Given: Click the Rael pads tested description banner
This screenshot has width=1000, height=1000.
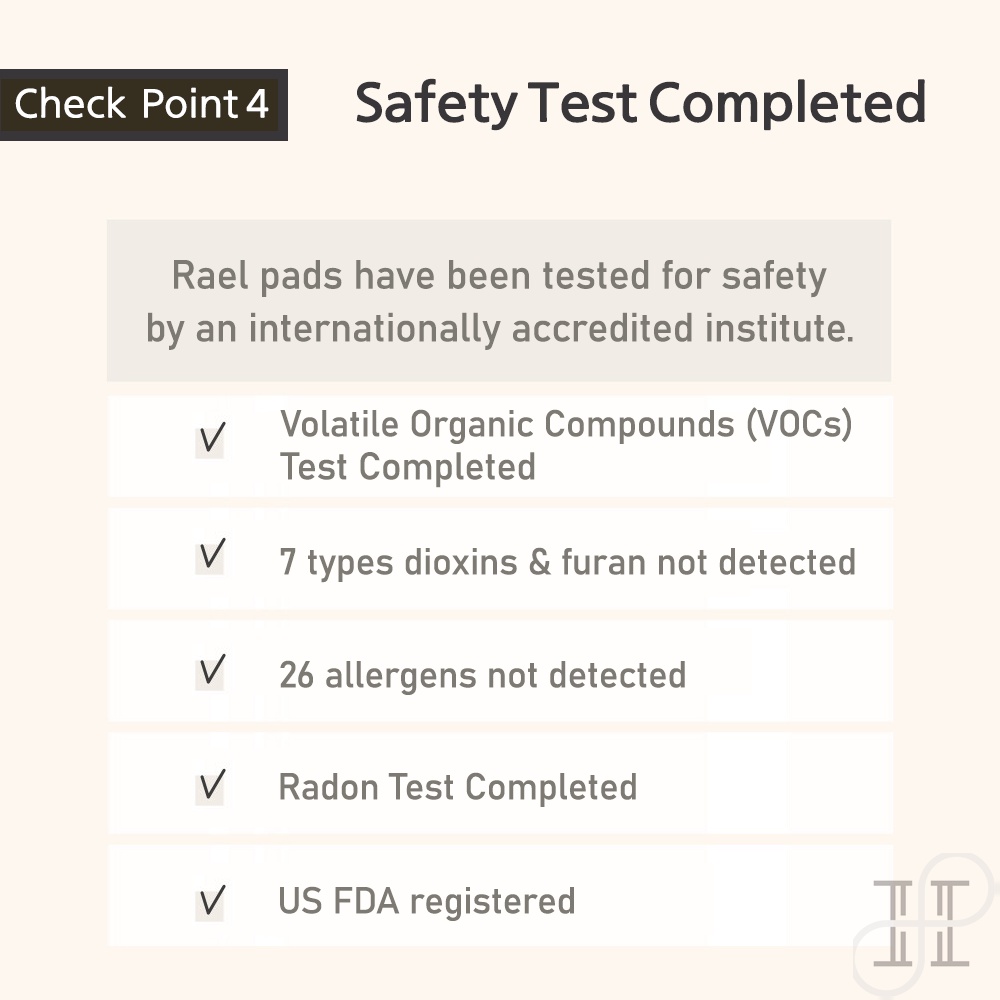Looking at the screenshot, I should pyautogui.click(x=499, y=301).
